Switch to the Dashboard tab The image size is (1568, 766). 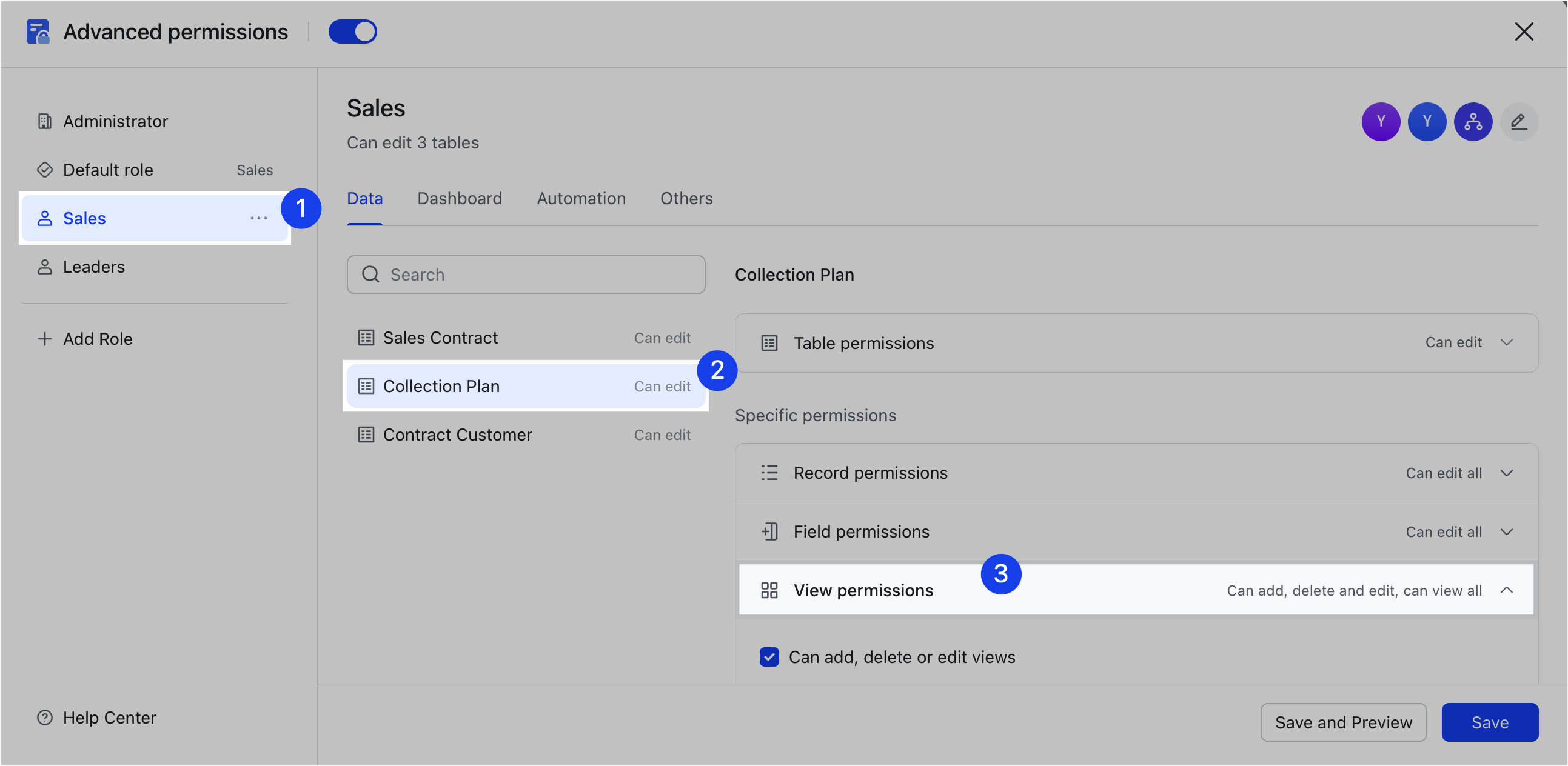click(x=459, y=198)
